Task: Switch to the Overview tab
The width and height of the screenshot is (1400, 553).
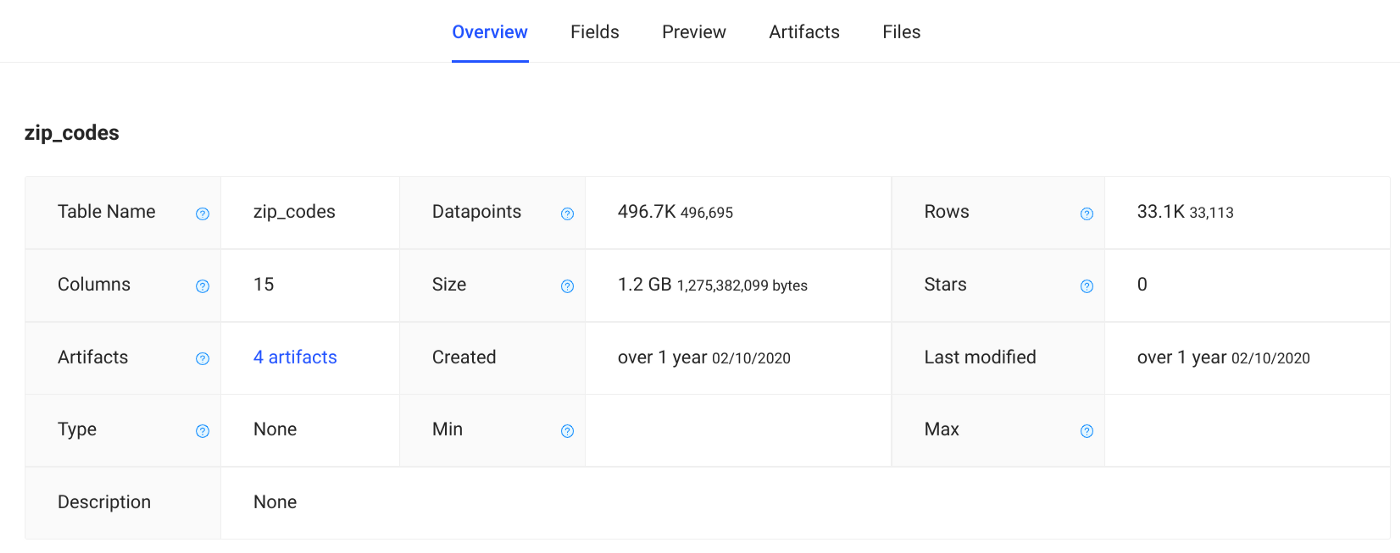Action: pos(490,32)
